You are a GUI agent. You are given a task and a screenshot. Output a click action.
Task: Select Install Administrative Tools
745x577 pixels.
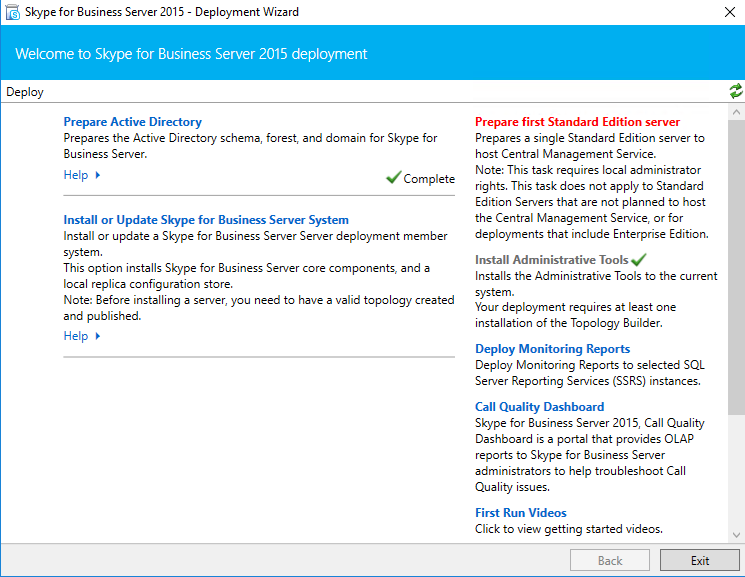(x=552, y=260)
